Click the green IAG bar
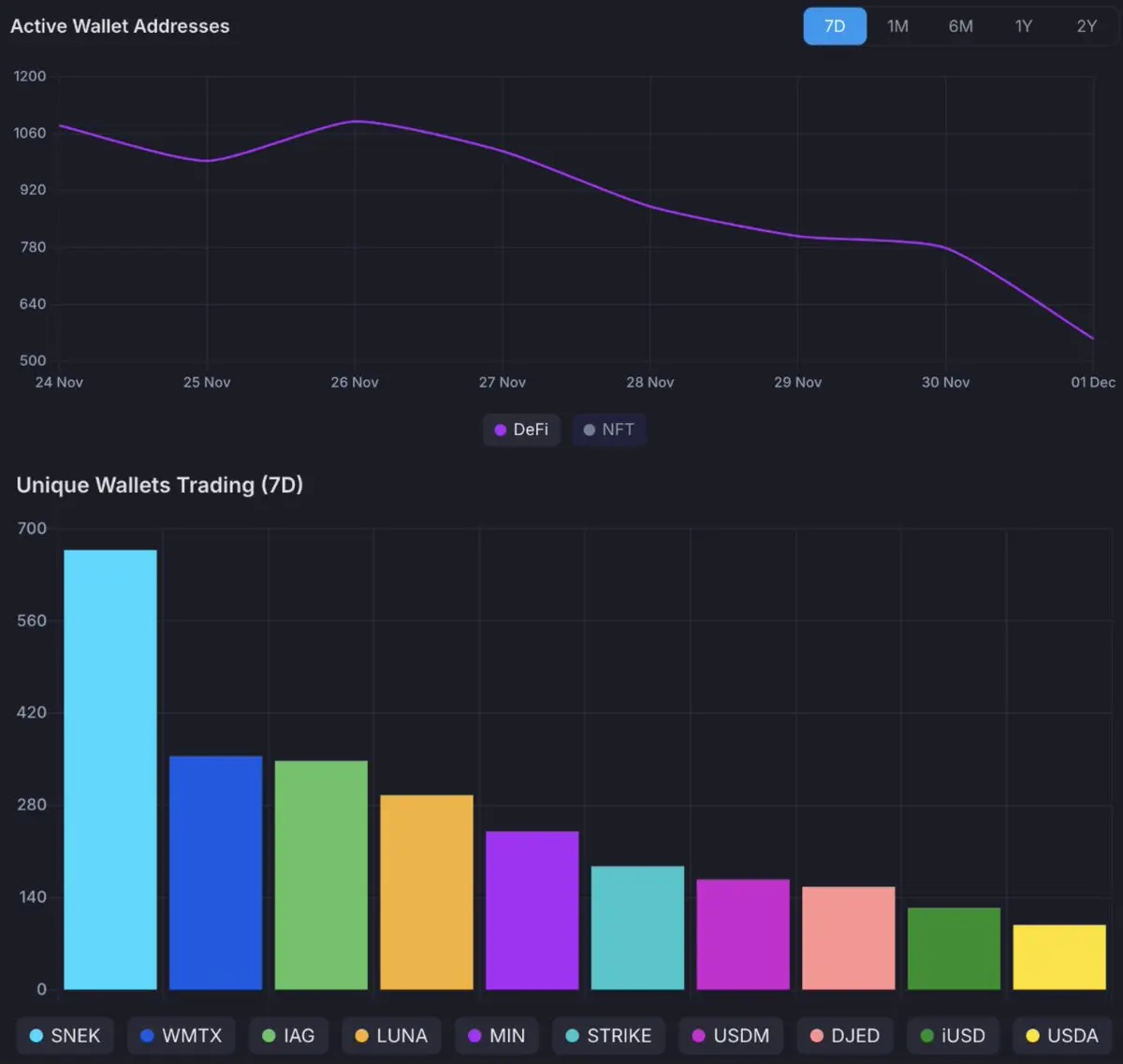This screenshot has height=1064, width=1123. pos(321,875)
